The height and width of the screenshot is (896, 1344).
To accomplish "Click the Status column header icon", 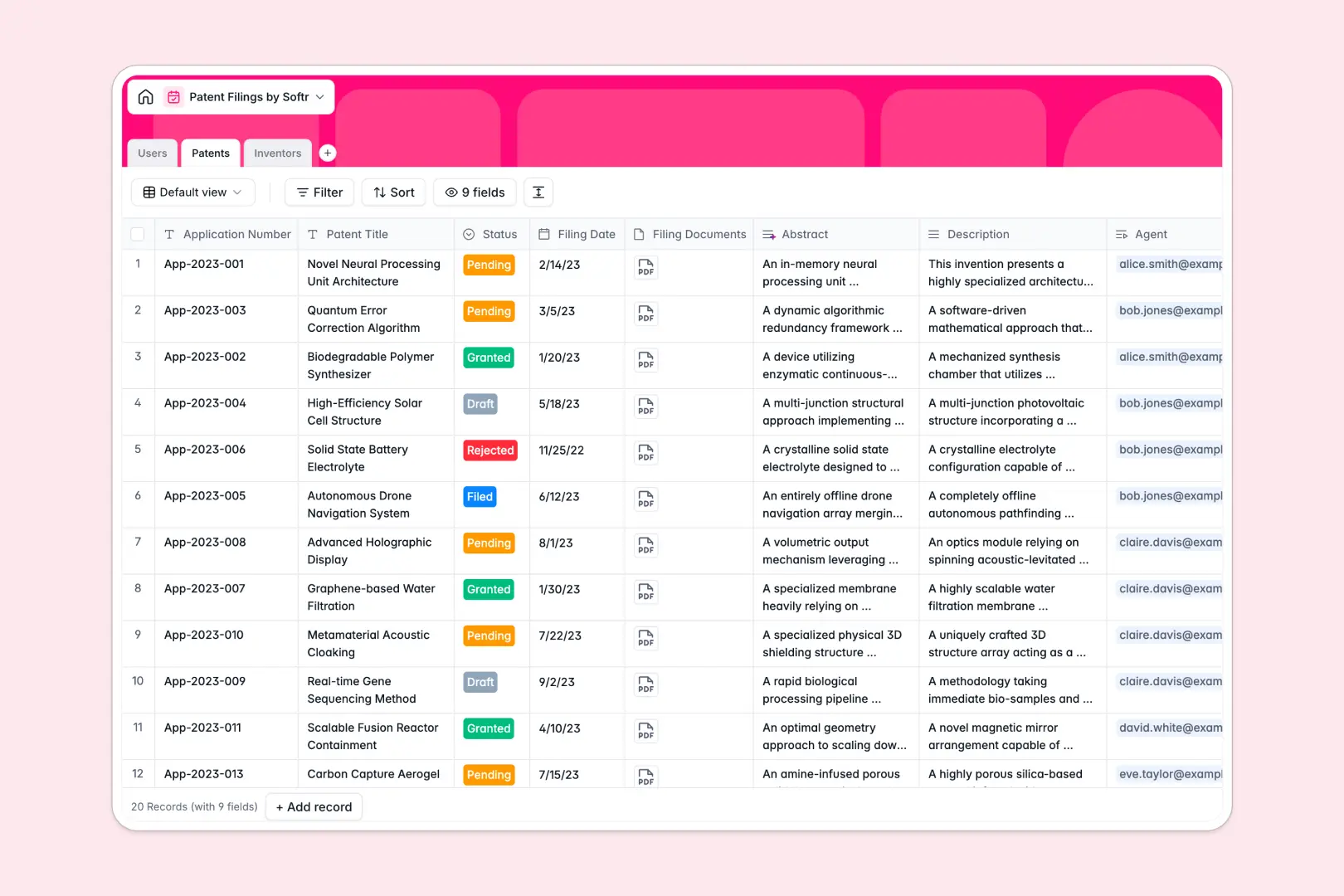I will (x=469, y=234).
